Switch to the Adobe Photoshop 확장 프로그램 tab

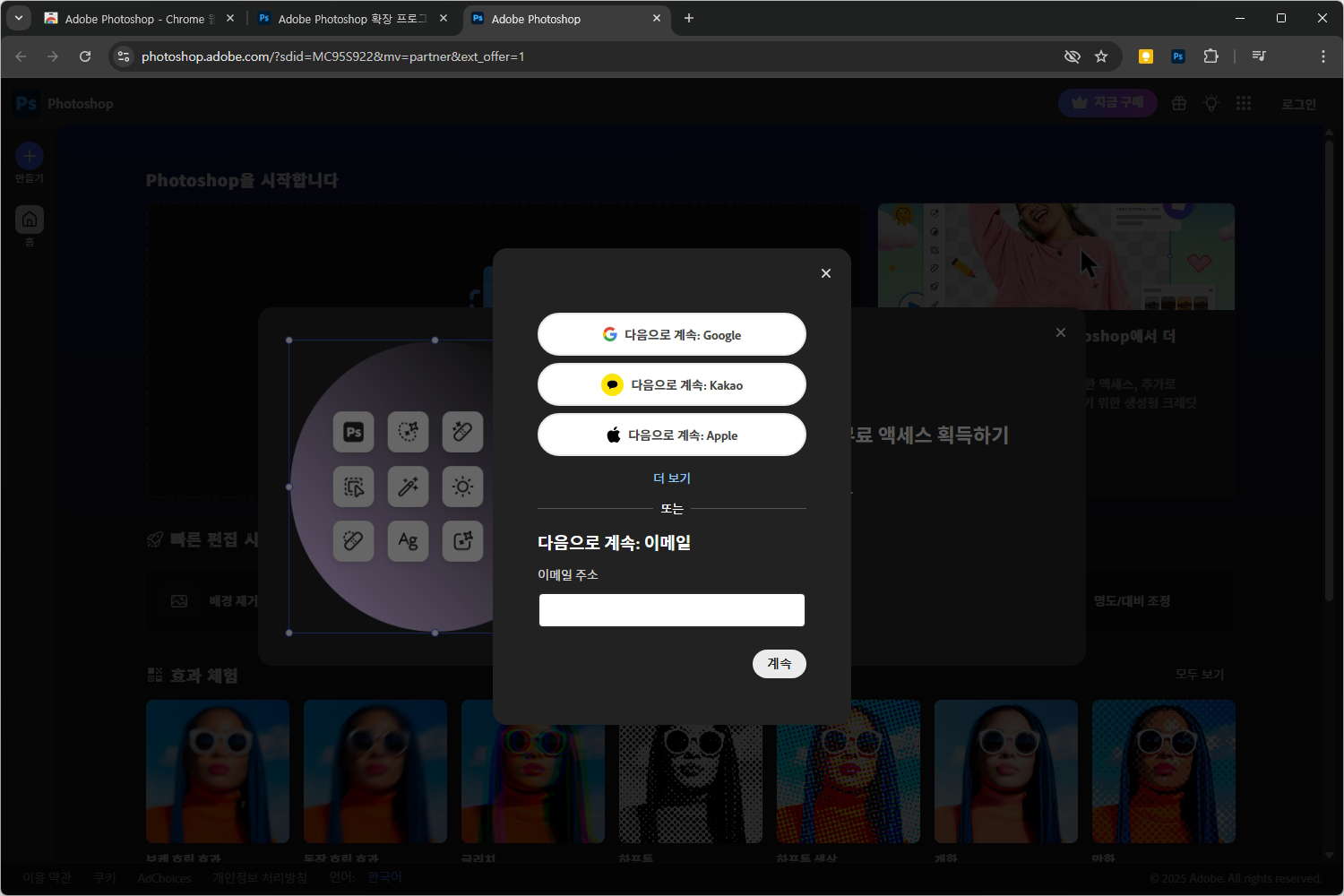[352, 19]
